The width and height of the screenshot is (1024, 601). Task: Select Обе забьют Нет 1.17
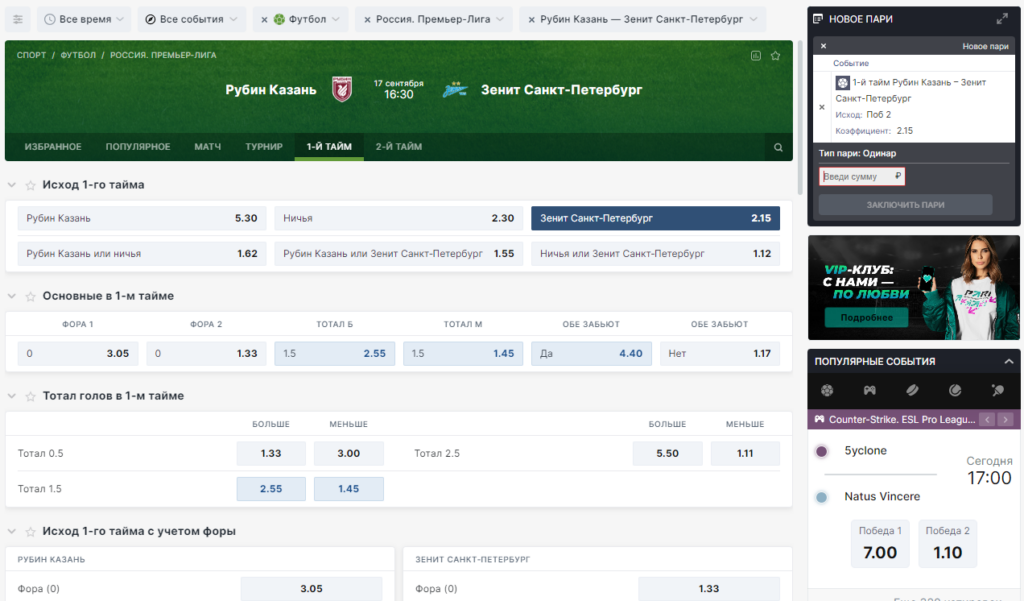tap(720, 353)
